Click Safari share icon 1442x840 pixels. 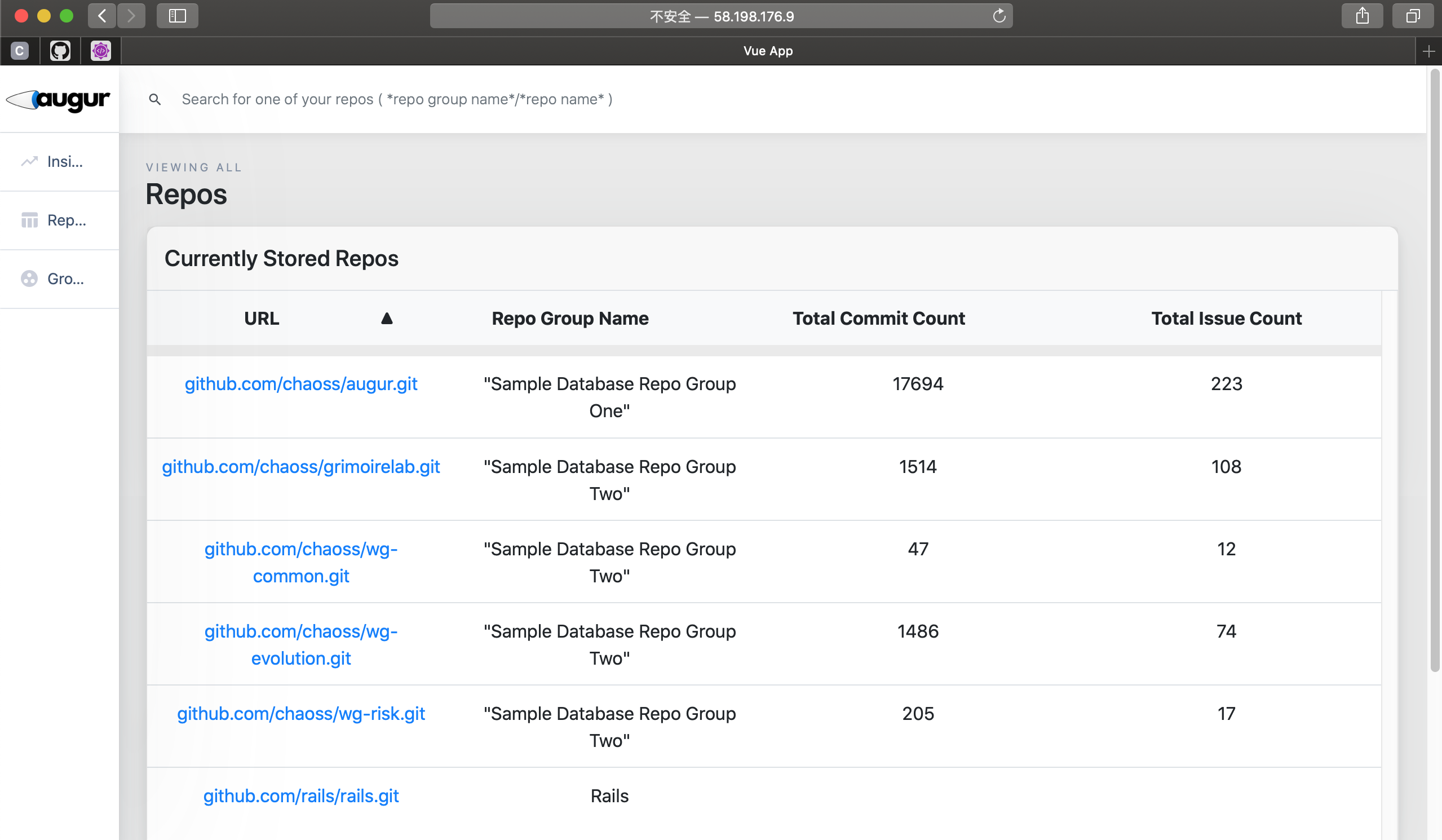(1362, 16)
